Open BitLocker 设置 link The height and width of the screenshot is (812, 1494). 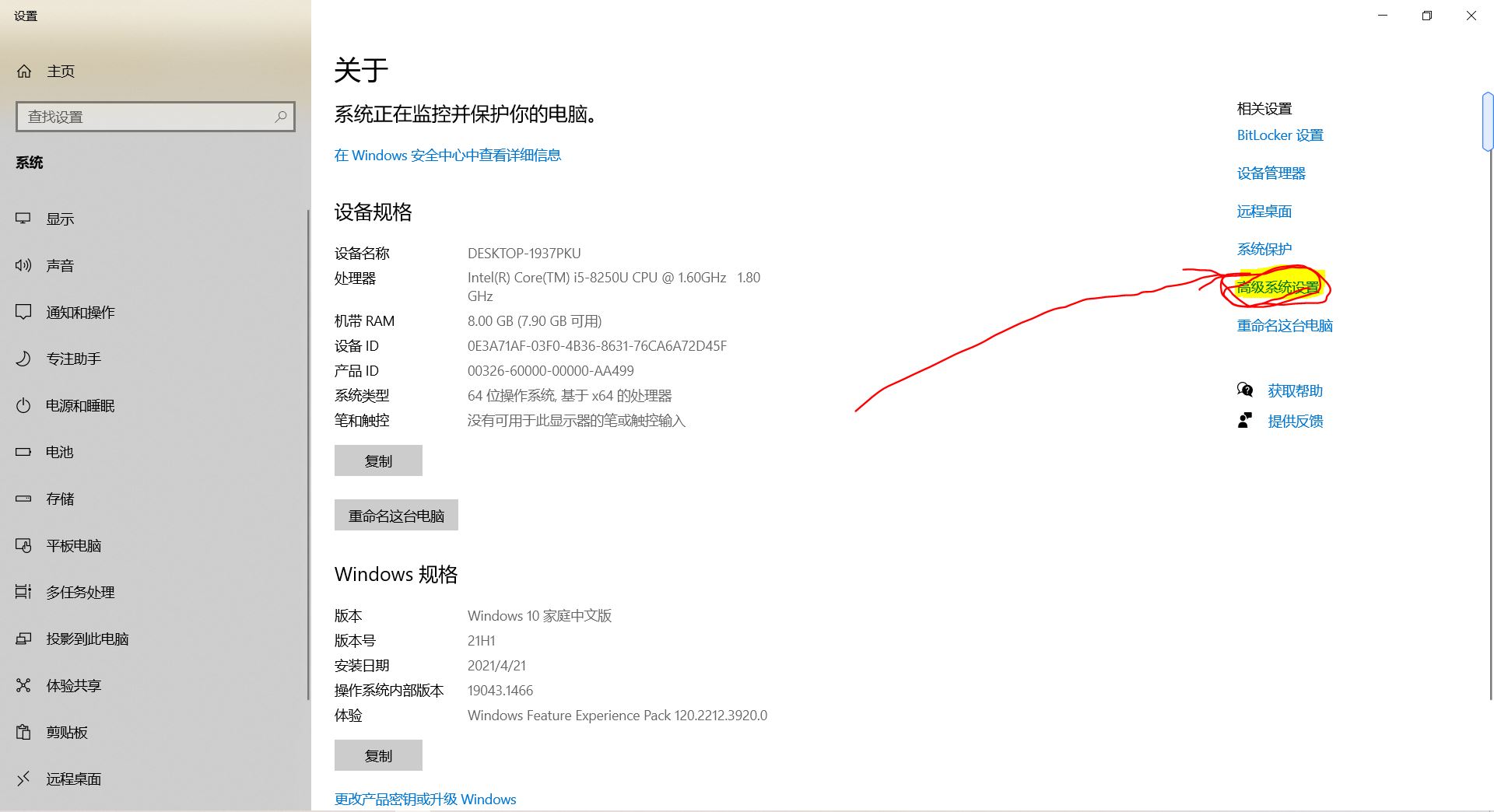point(1280,135)
